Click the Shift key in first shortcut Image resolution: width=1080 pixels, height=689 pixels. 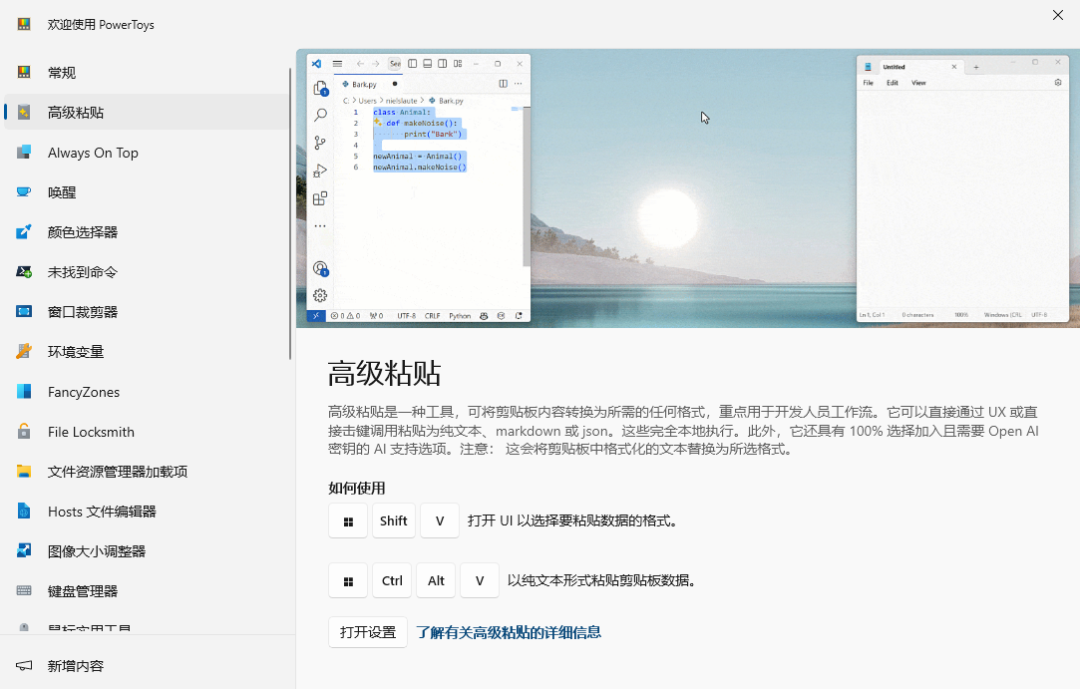pos(393,521)
